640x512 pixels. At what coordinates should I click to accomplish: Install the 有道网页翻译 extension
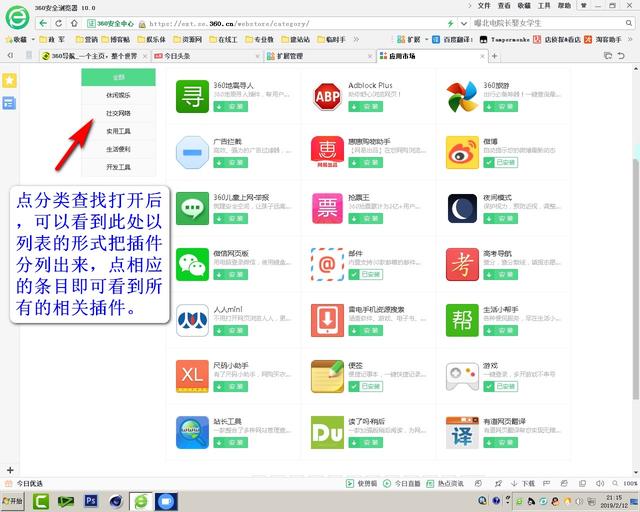(500, 442)
